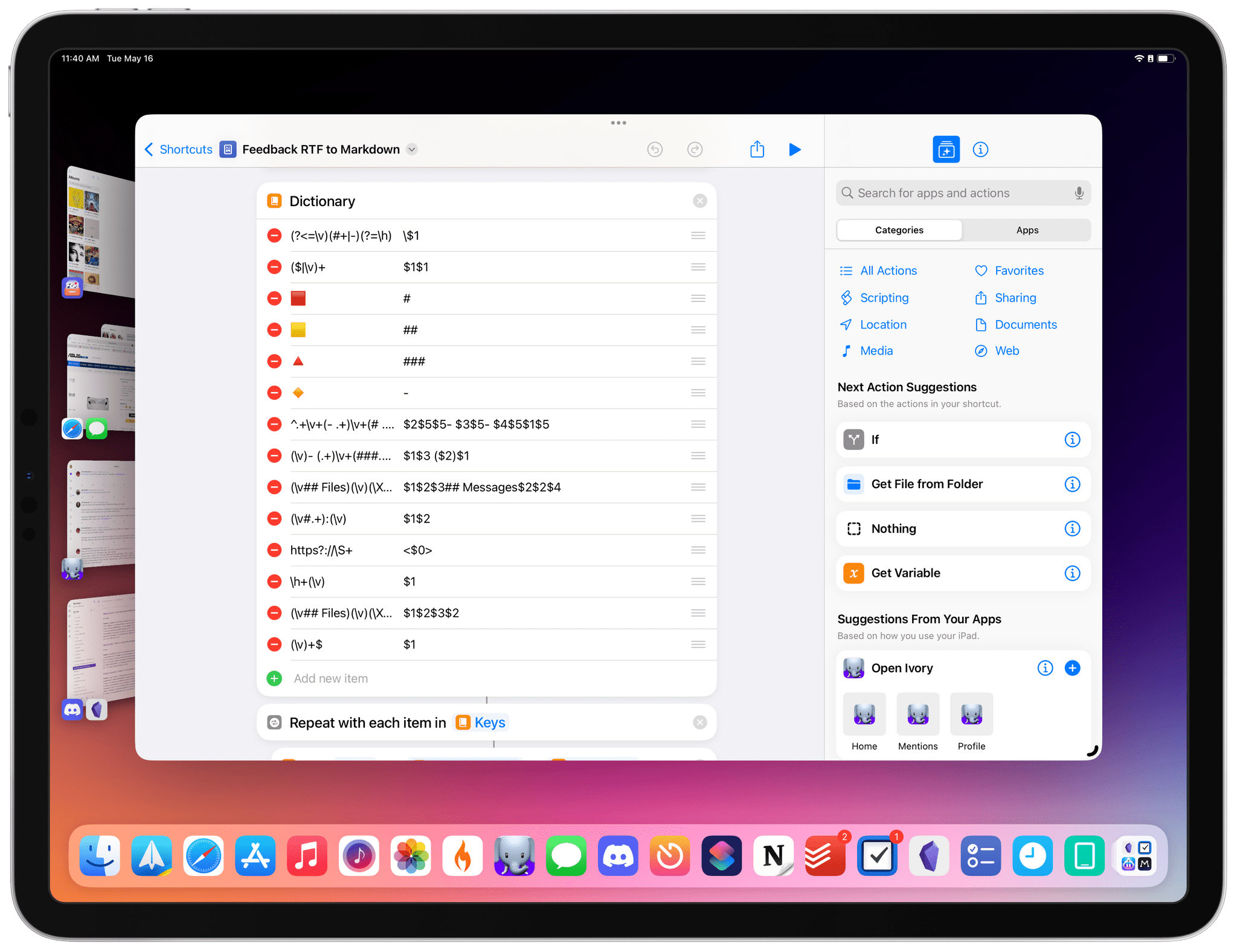Image resolution: width=1237 pixels, height=952 pixels.
Task: Show info for Nothing action
Action: (x=1072, y=529)
